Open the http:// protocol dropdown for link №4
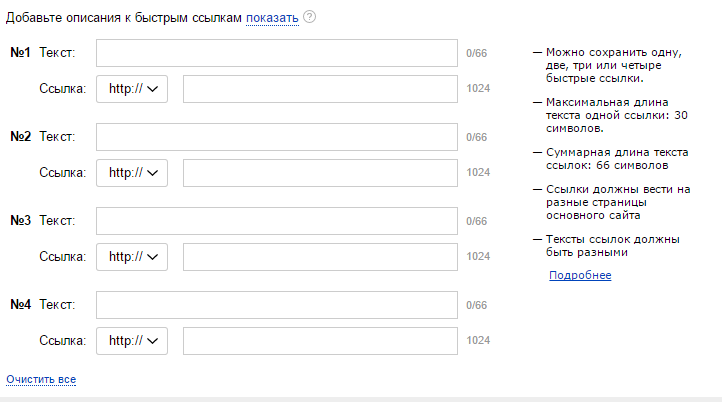The height and width of the screenshot is (402, 722). coord(132,340)
